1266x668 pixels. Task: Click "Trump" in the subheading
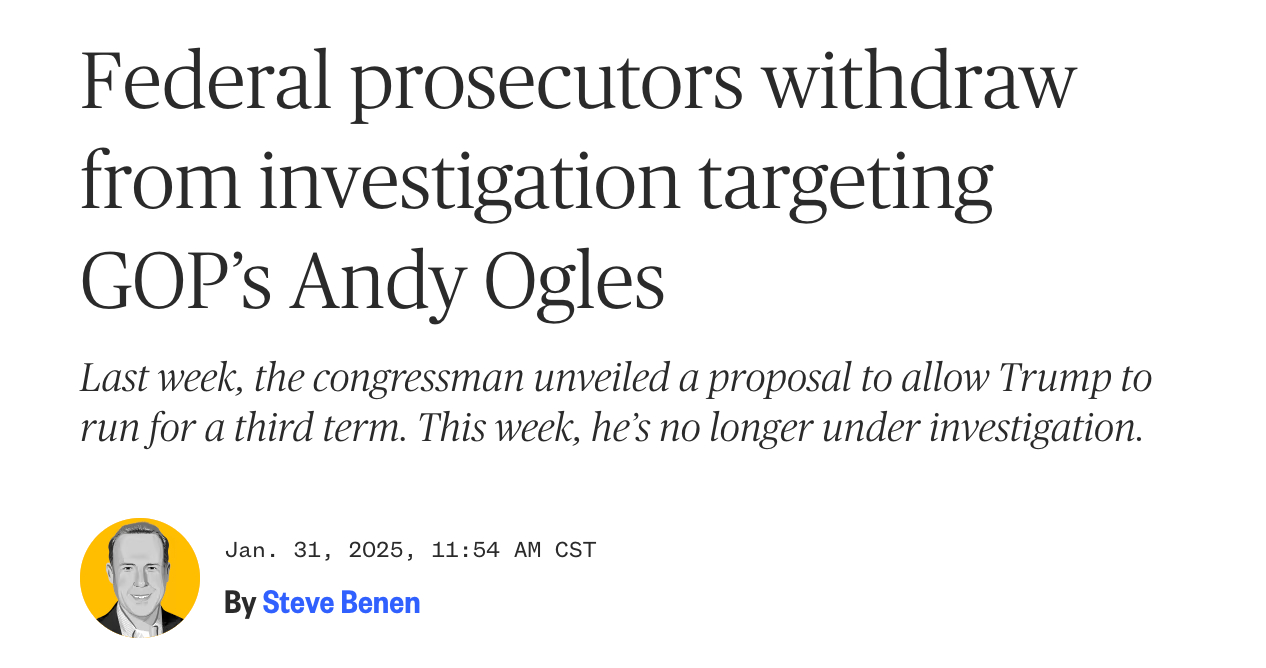(1054, 378)
